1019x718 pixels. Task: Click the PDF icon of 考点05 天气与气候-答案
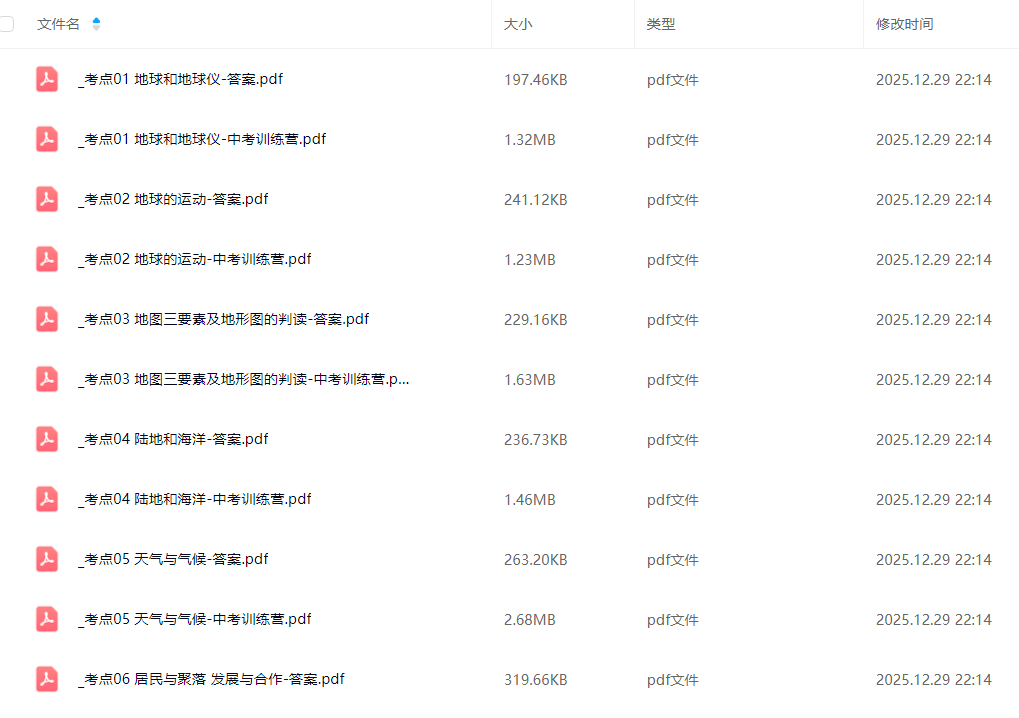tap(47, 559)
